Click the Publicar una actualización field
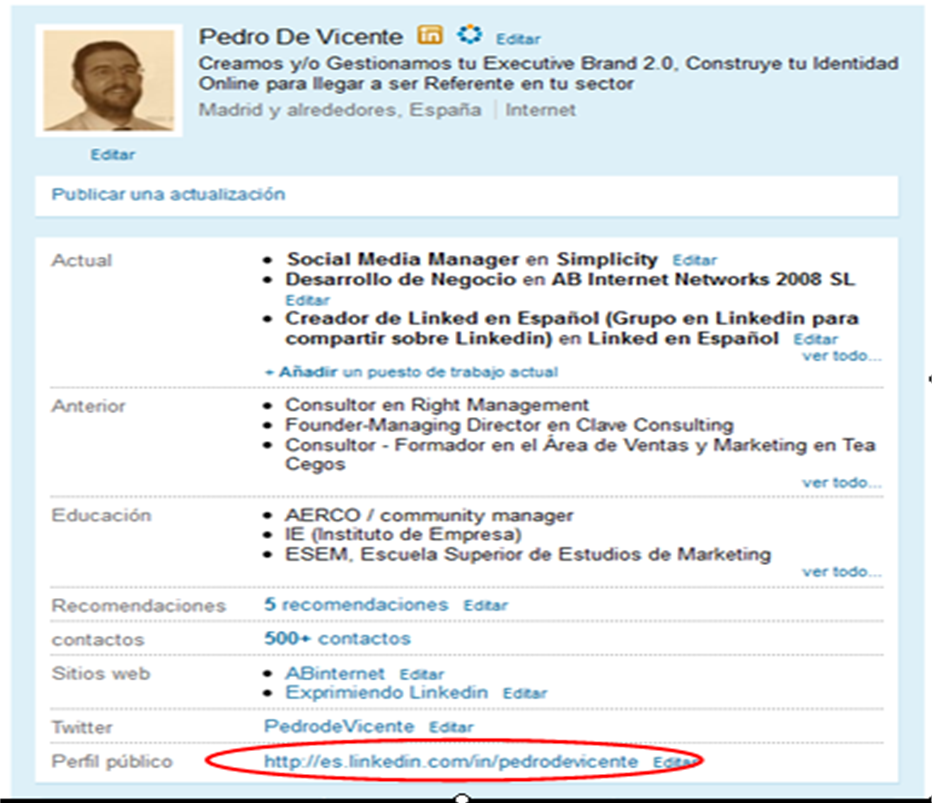 tap(467, 195)
